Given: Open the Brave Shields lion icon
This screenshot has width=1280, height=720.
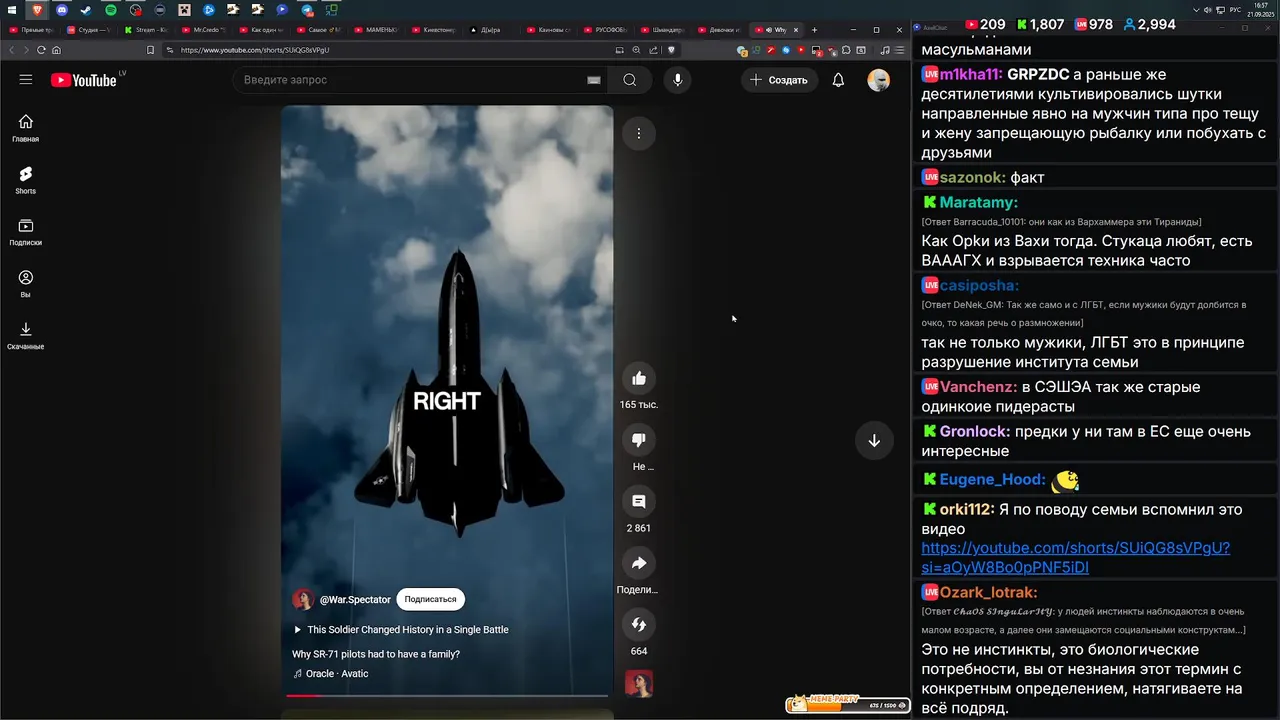Looking at the screenshot, I should (x=671, y=50).
